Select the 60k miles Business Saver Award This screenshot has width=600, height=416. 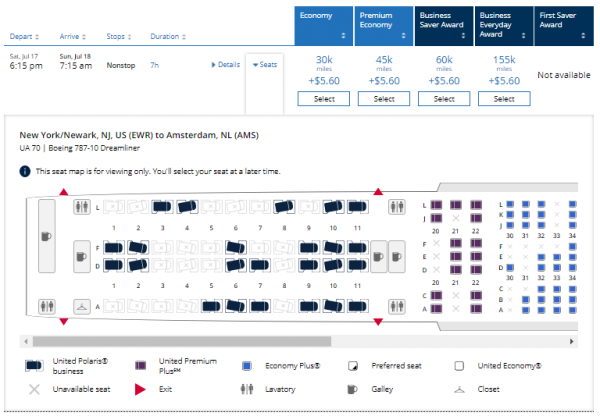point(444,99)
